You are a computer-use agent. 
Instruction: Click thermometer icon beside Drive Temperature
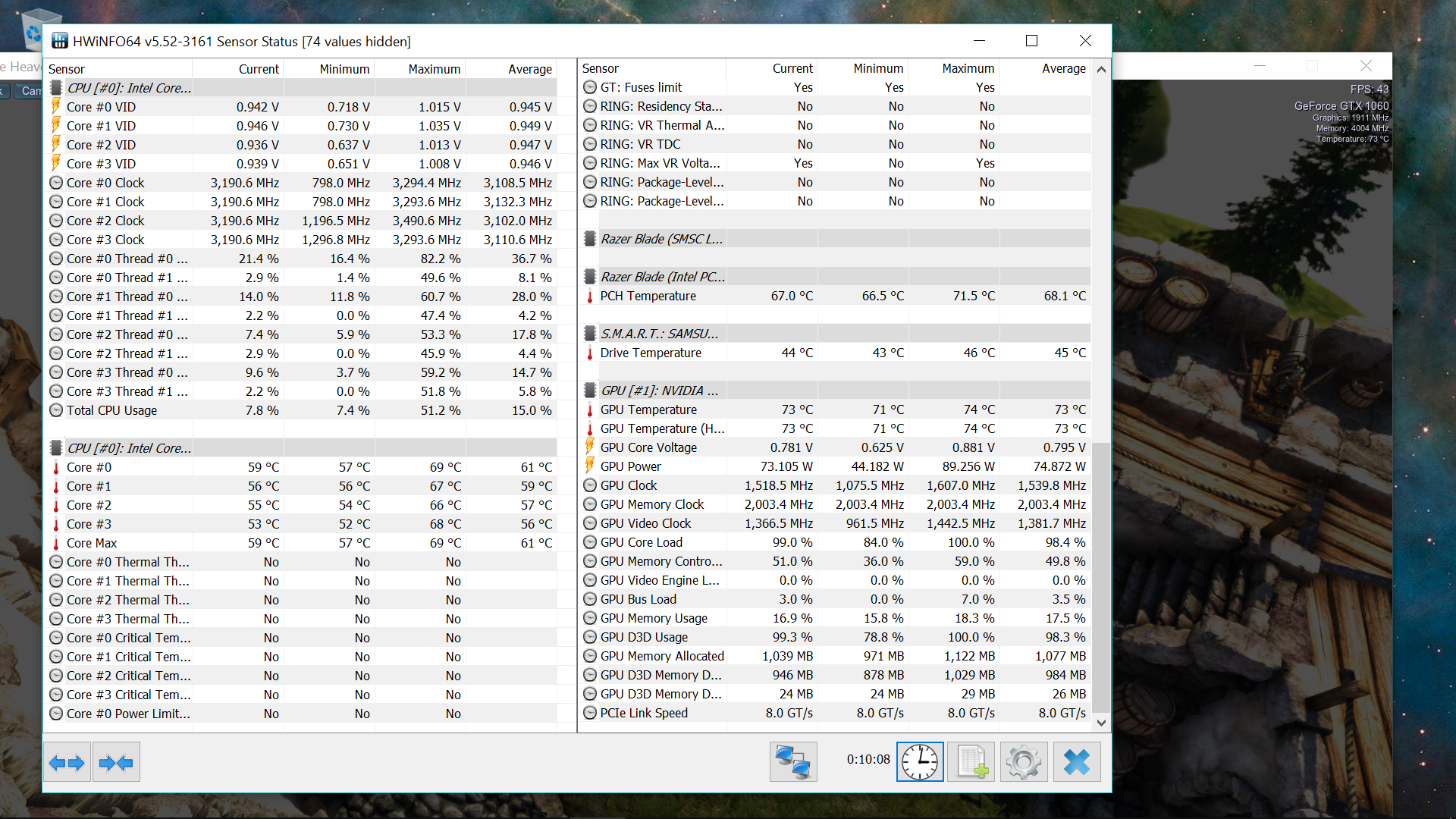coord(590,353)
